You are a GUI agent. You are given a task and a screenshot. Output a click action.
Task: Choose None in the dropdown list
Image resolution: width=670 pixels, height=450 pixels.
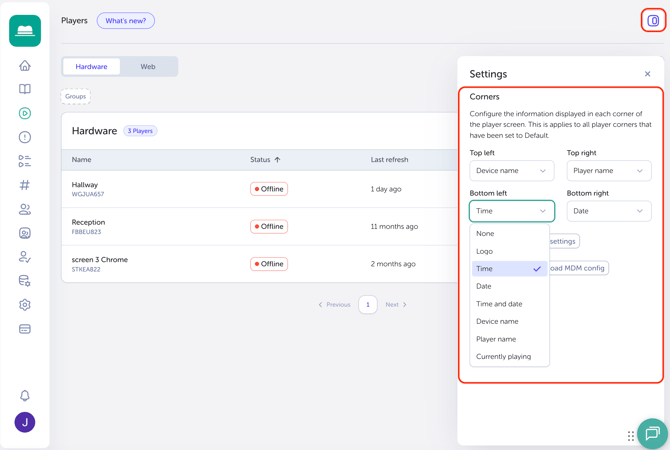click(509, 234)
